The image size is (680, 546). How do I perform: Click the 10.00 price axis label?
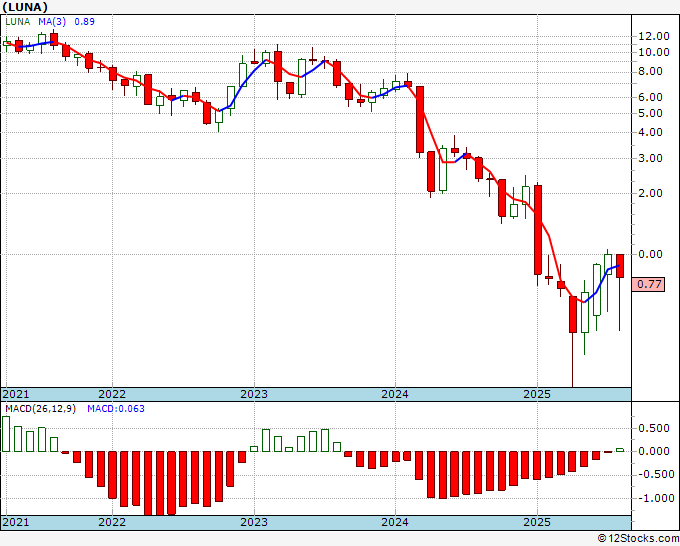point(654,52)
